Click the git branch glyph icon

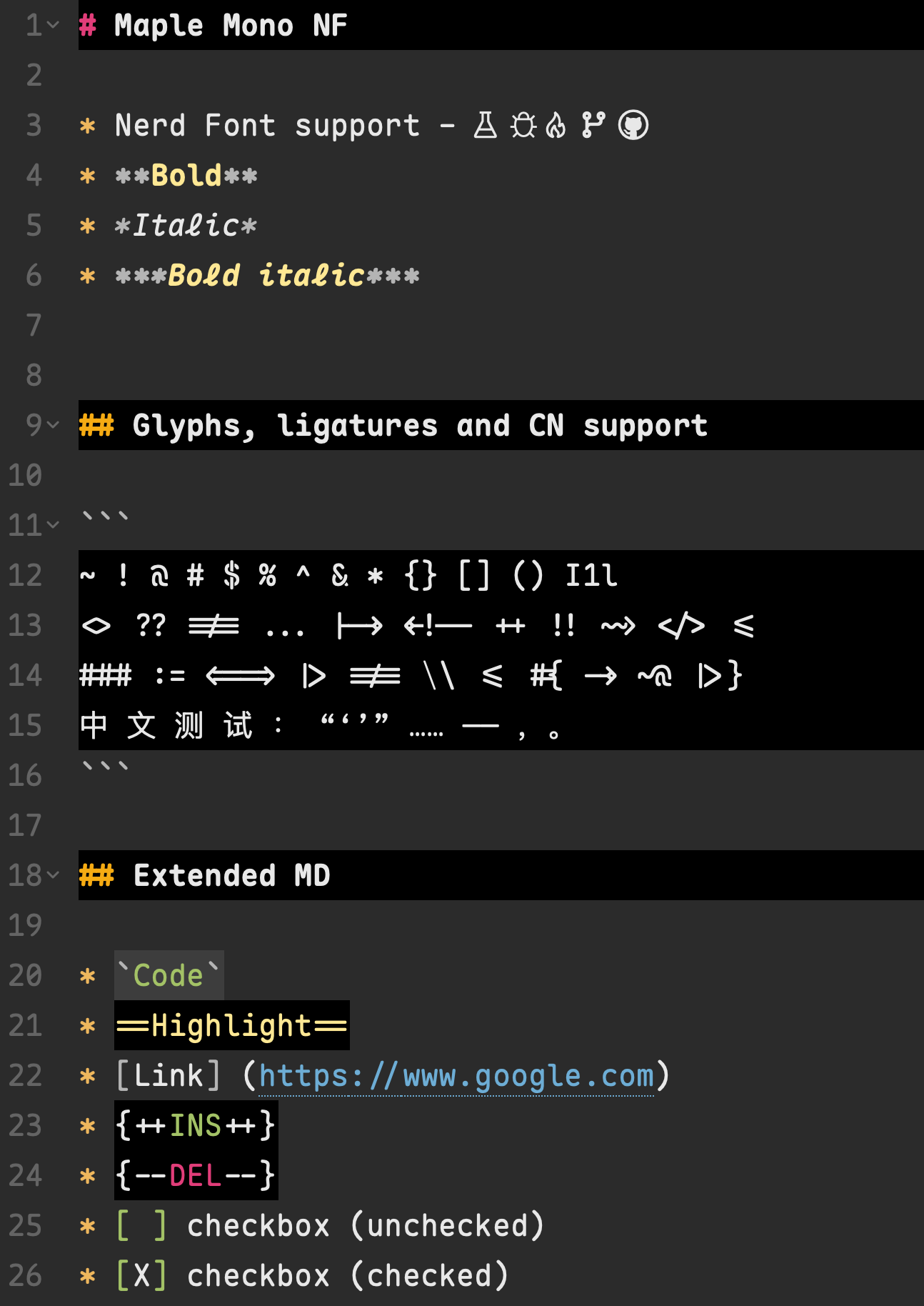[x=593, y=125]
